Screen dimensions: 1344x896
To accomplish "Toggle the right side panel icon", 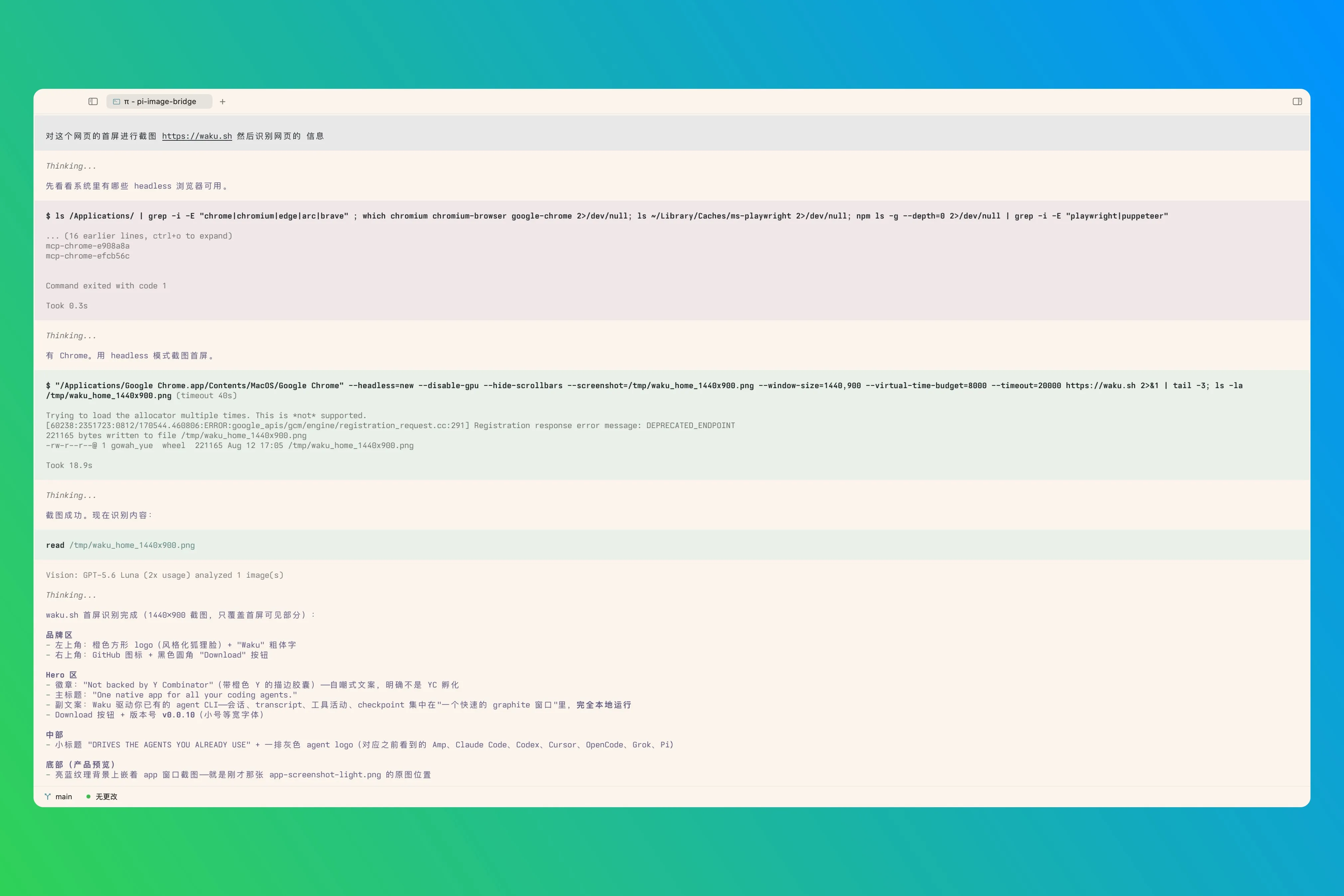I will click(x=1297, y=101).
